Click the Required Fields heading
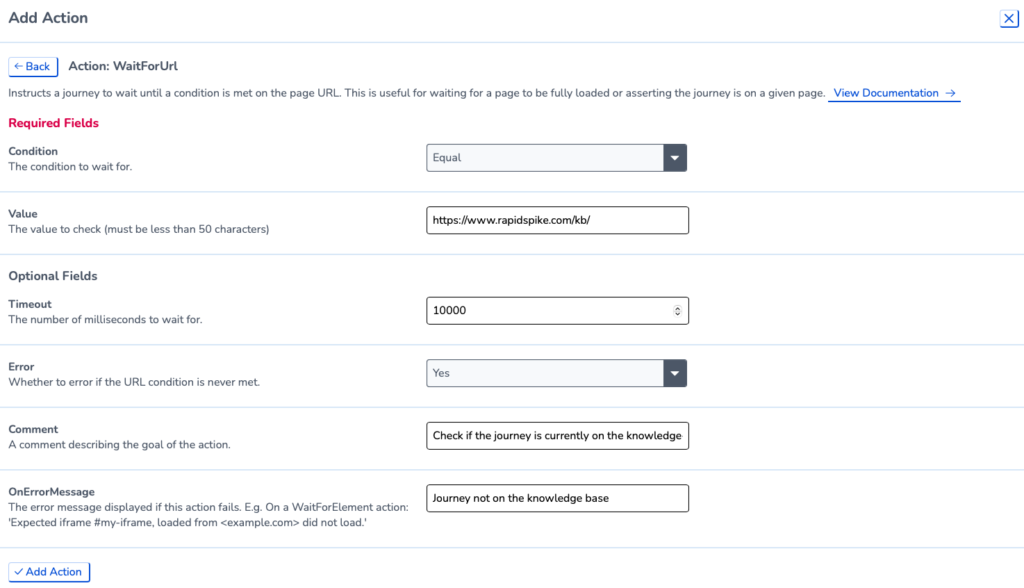This screenshot has height=588, width=1024. pos(54,123)
